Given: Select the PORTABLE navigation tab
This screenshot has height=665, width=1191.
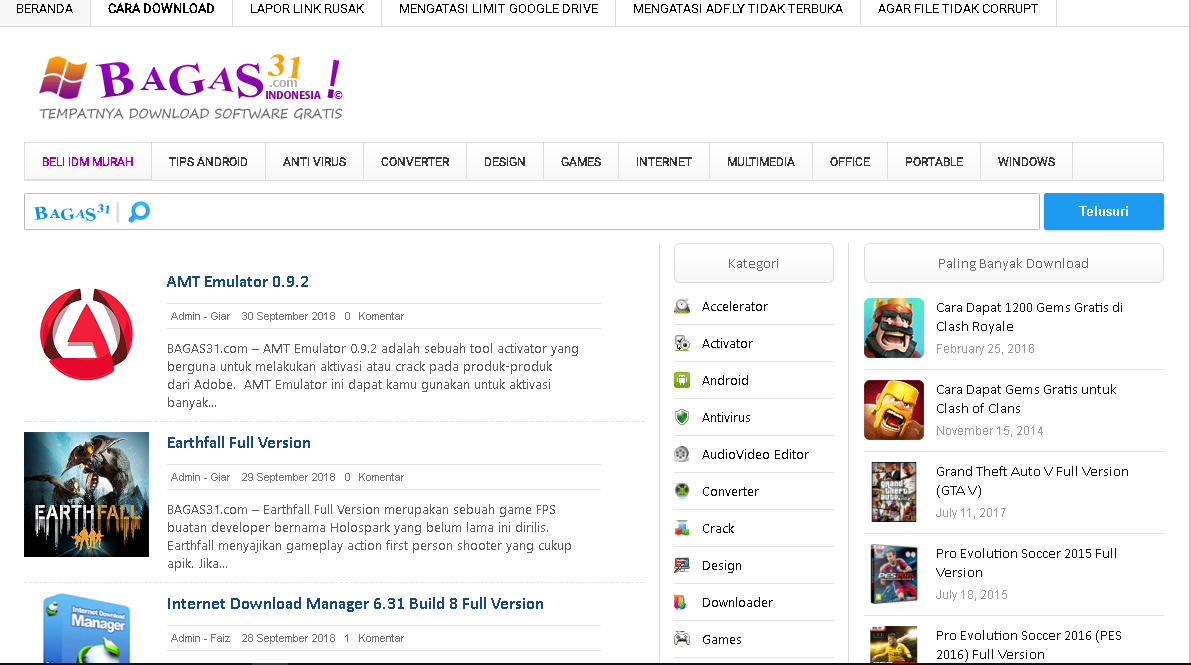Looking at the screenshot, I should (934, 162).
